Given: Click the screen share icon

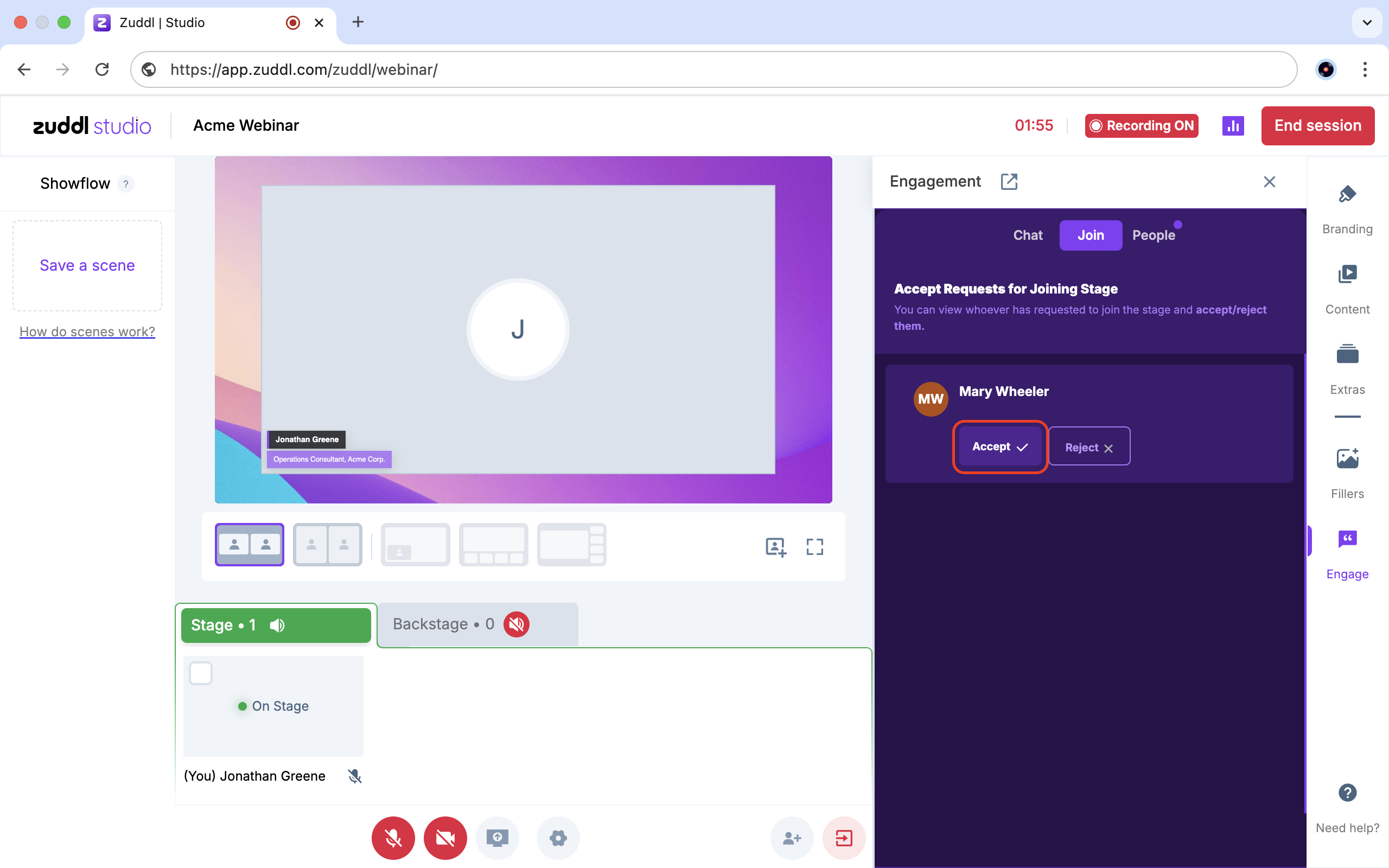Looking at the screenshot, I should (x=497, y=838).
